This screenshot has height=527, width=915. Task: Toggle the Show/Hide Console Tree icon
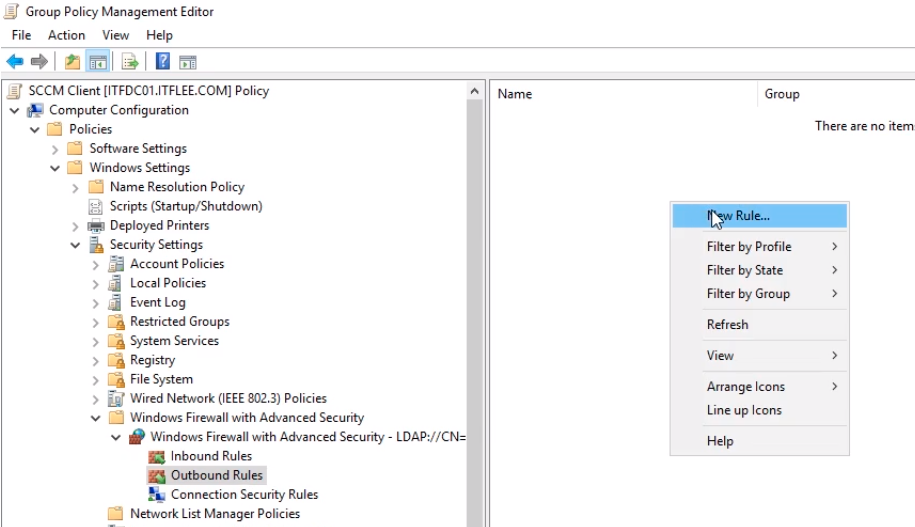(x=98, y=61)
